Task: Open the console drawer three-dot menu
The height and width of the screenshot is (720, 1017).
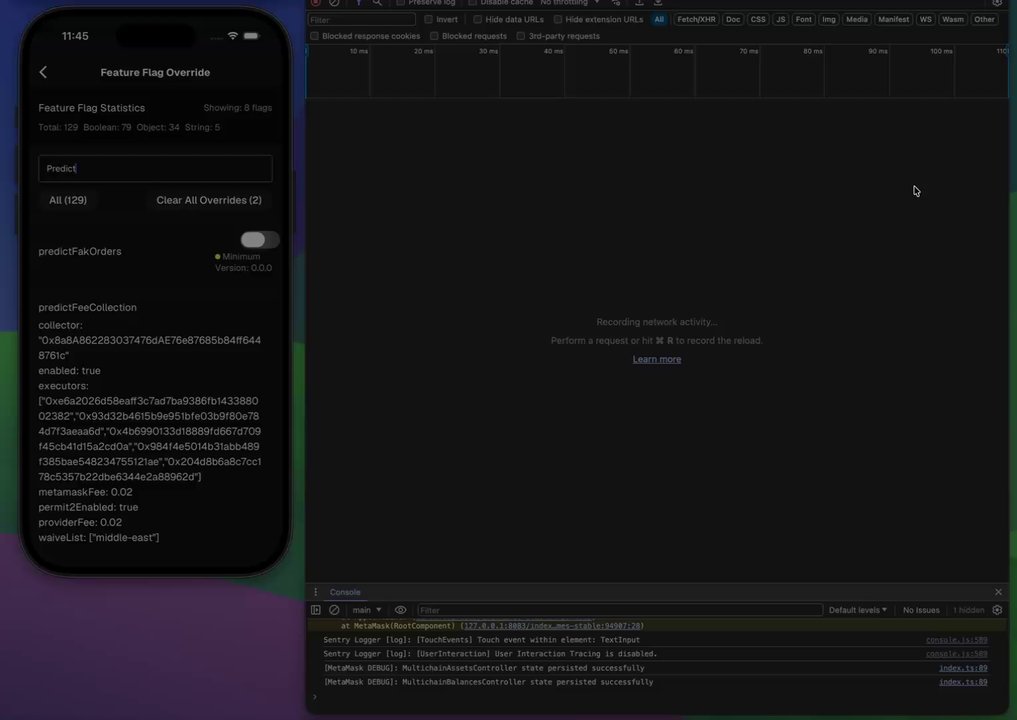Action: [315, 592]
